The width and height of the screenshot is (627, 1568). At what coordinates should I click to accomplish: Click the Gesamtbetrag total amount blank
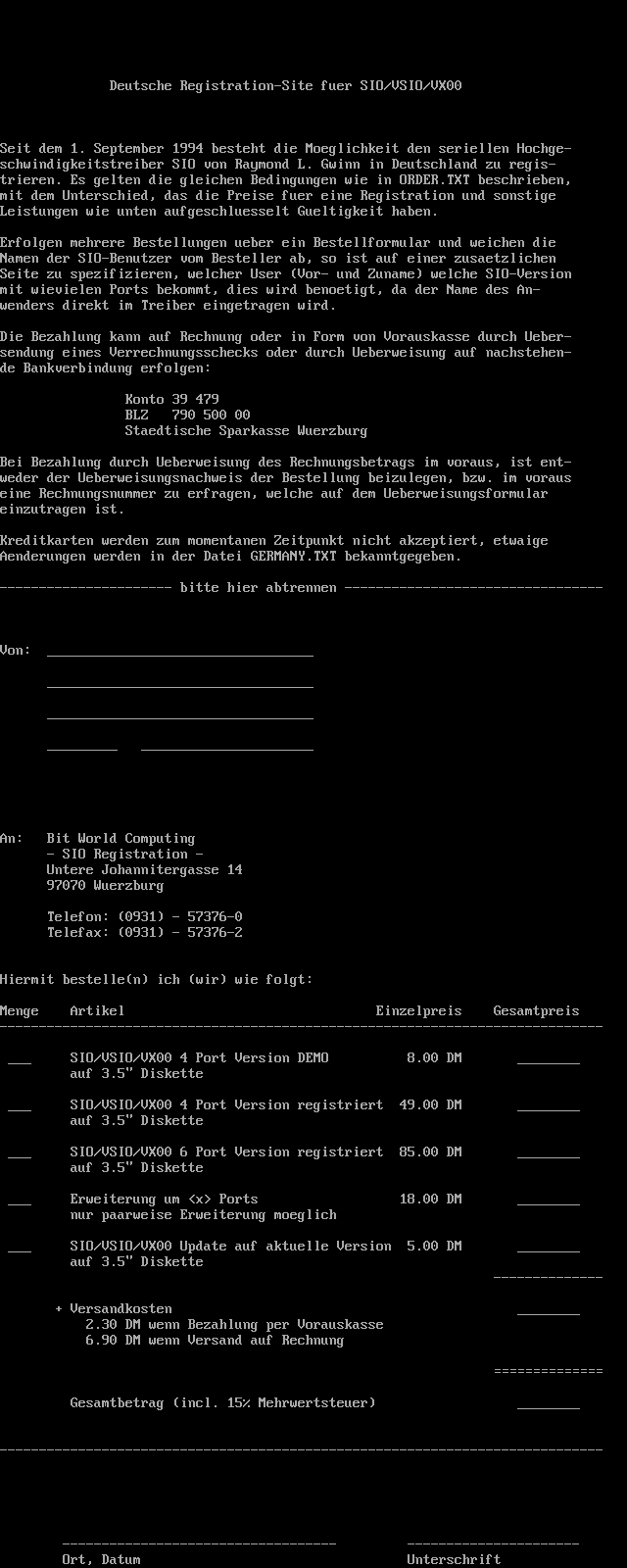(x=549, y=1406)
